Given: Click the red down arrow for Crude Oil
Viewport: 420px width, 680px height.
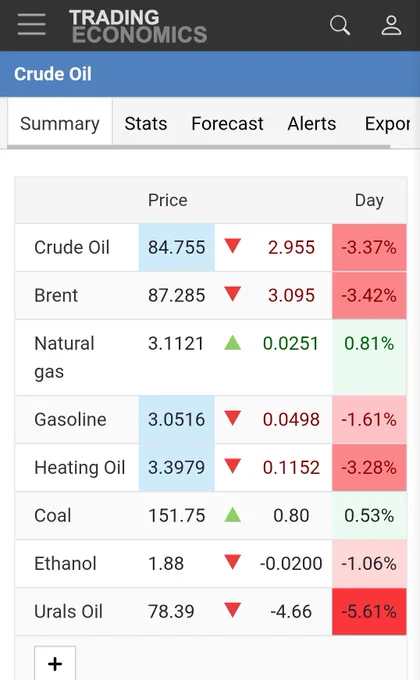Looking at the screenshot, I should click(233, 246).
